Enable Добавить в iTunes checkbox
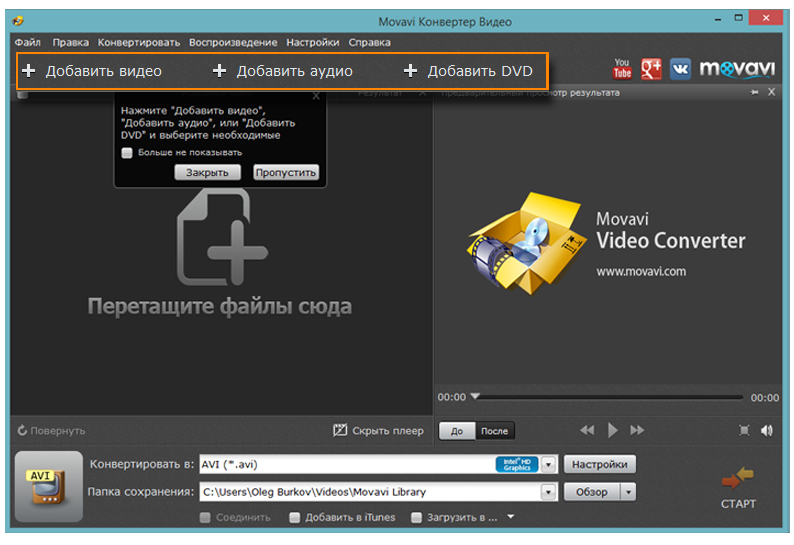Screen dimensions: 794x545 tap(295, 518)
